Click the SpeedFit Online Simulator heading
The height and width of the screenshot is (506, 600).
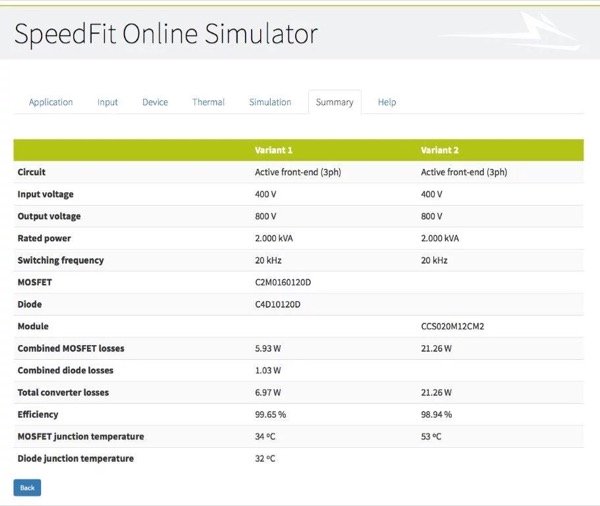(166, 34)
